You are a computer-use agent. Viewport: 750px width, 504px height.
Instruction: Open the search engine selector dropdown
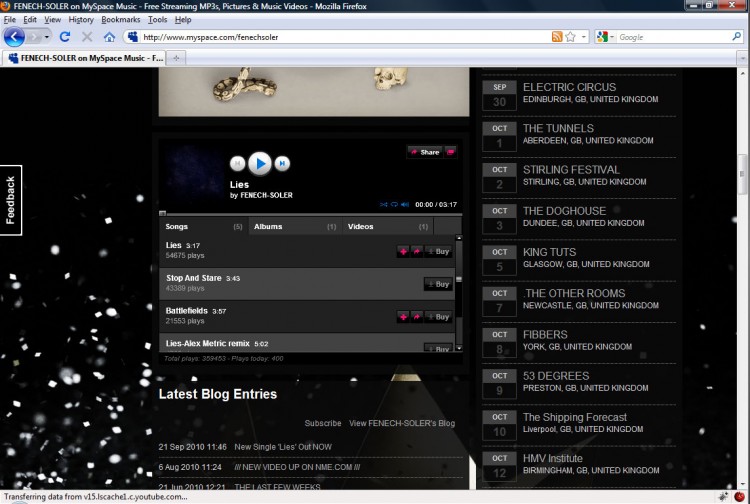tap(606, 37)
